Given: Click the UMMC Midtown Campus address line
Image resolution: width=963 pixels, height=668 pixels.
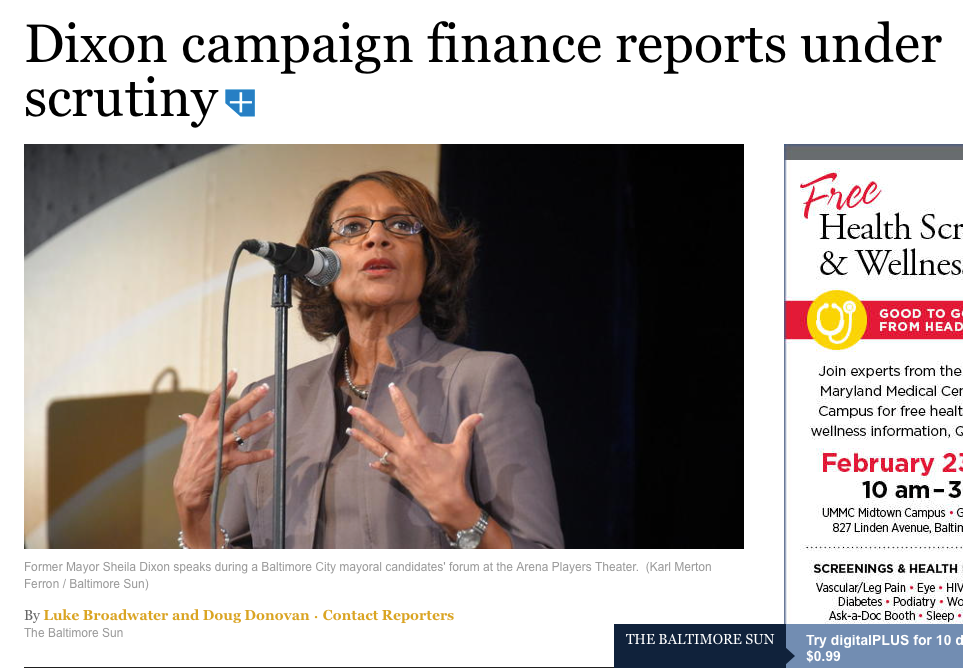Looking at the screenshot, I should 892,520.
